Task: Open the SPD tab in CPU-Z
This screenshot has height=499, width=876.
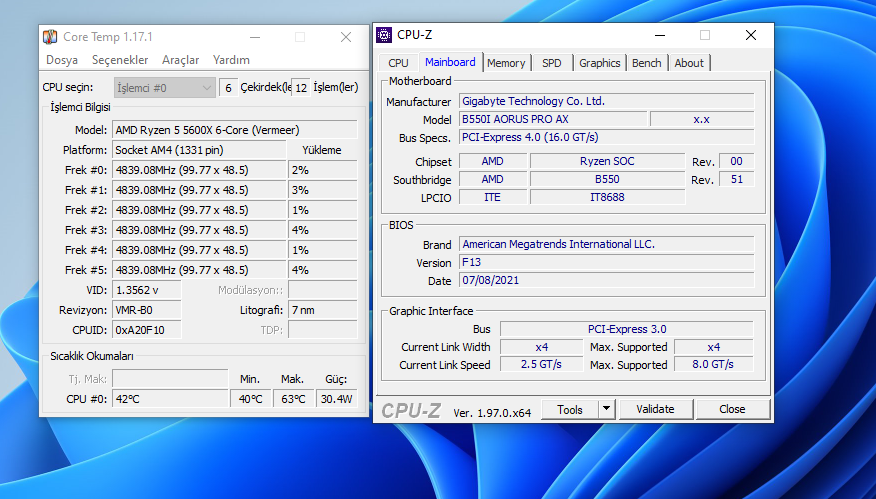Action: 551,63
